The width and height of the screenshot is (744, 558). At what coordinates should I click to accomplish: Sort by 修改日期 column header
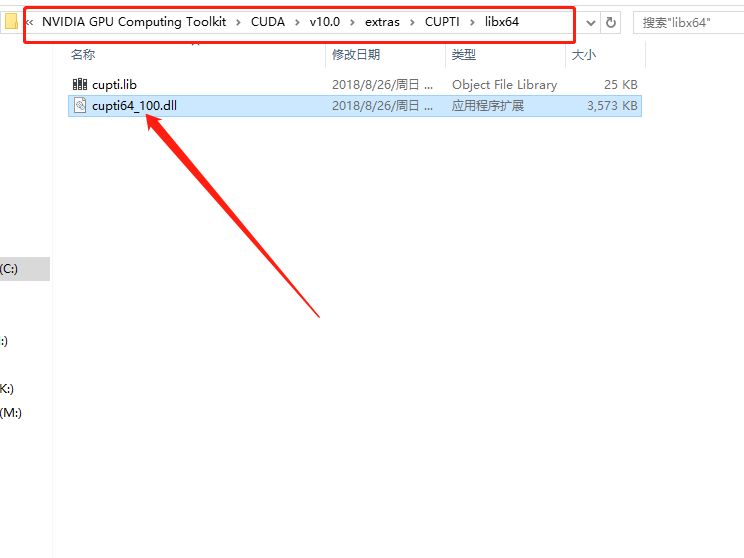[x=357, y=55]
